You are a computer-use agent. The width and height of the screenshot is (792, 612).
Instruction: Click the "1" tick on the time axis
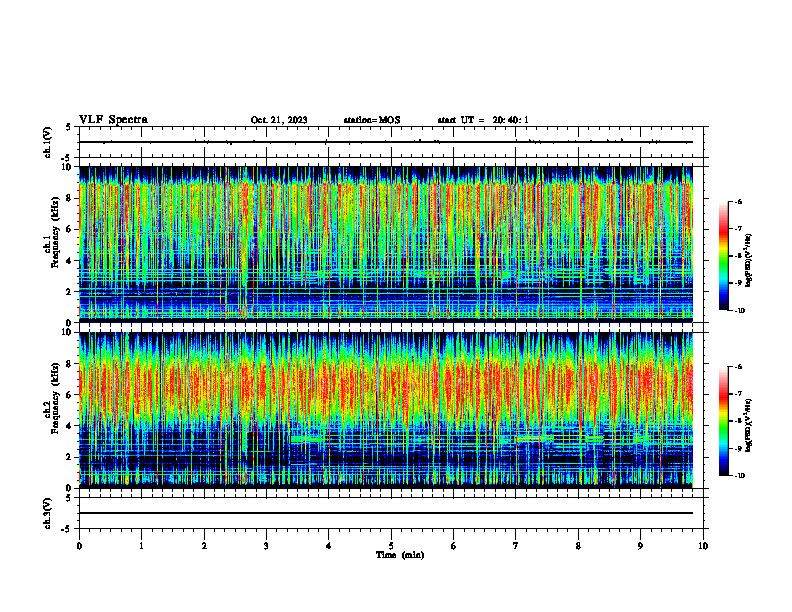pyautogui.click(x=141, y=546)
